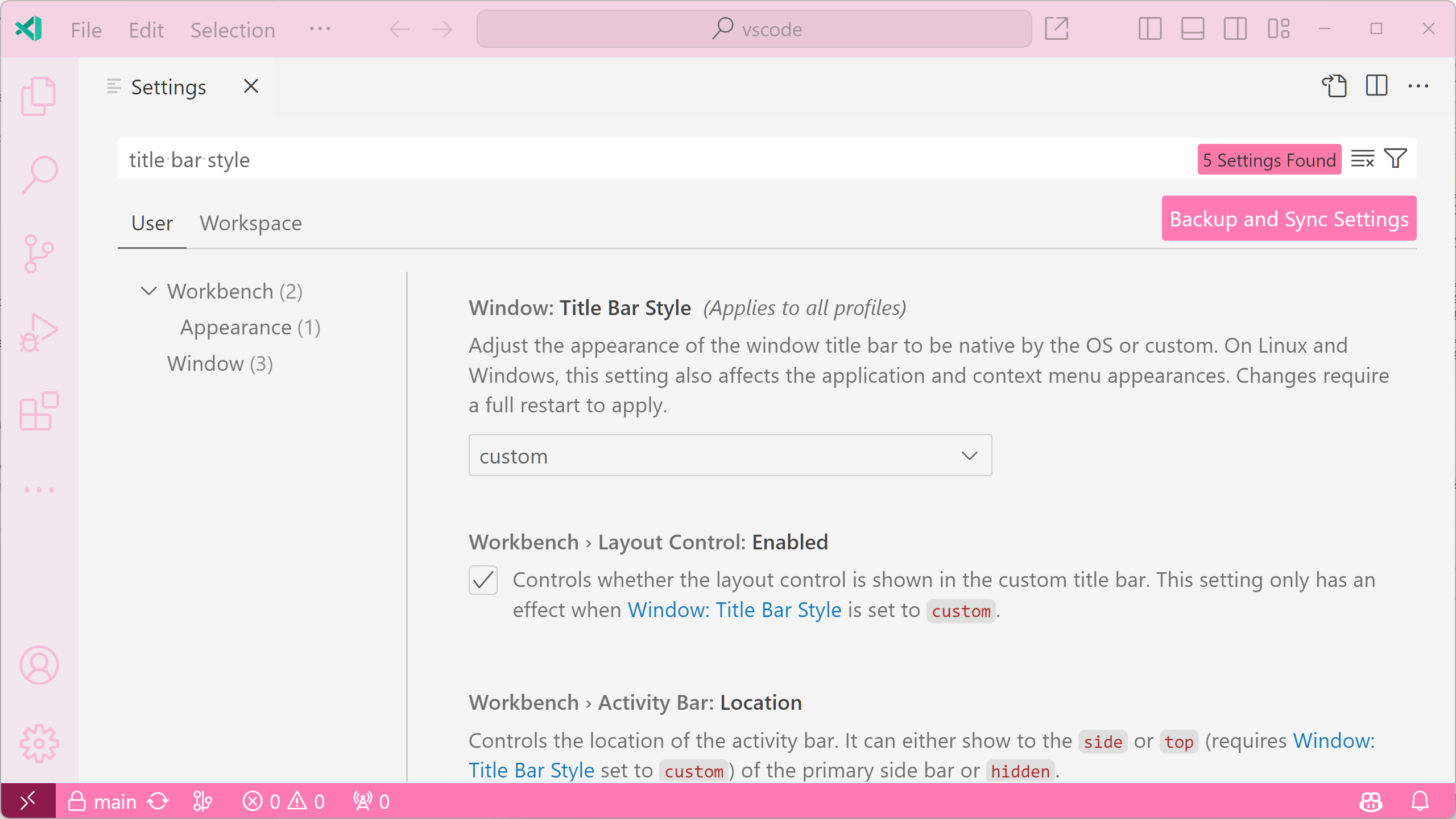
Task: Disable the Workbench Layout Control Enabled checkbox
Action: point(482,580)
